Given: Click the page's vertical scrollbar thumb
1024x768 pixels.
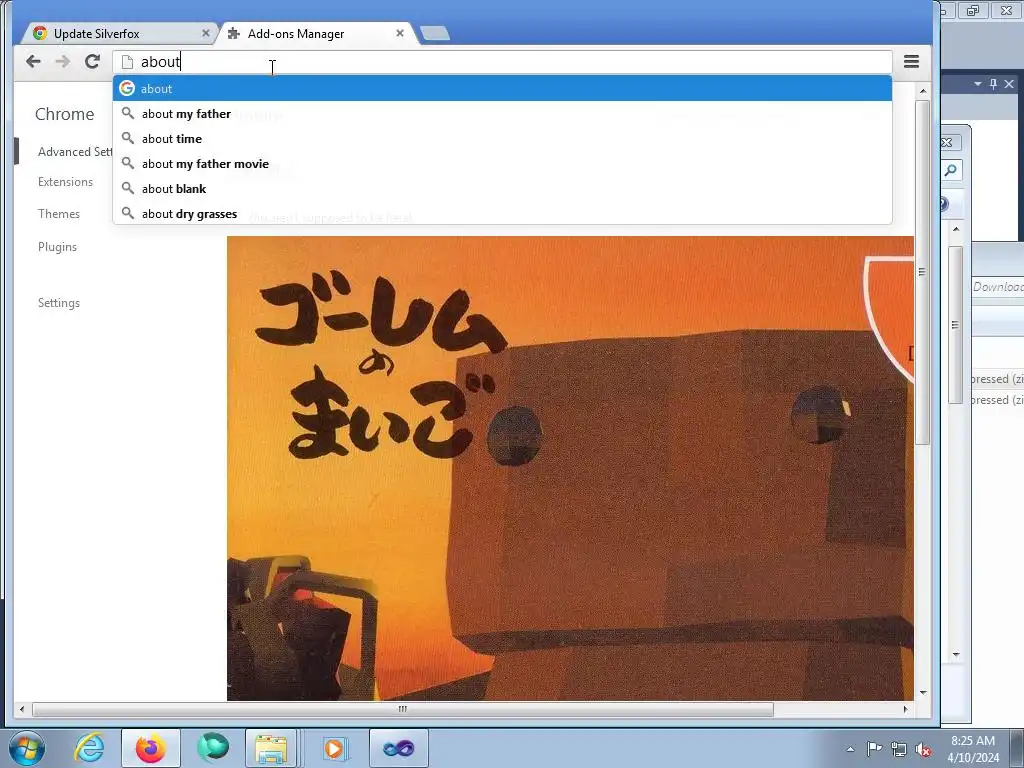Looking at the screenshot, I should [x=923, y=272].
